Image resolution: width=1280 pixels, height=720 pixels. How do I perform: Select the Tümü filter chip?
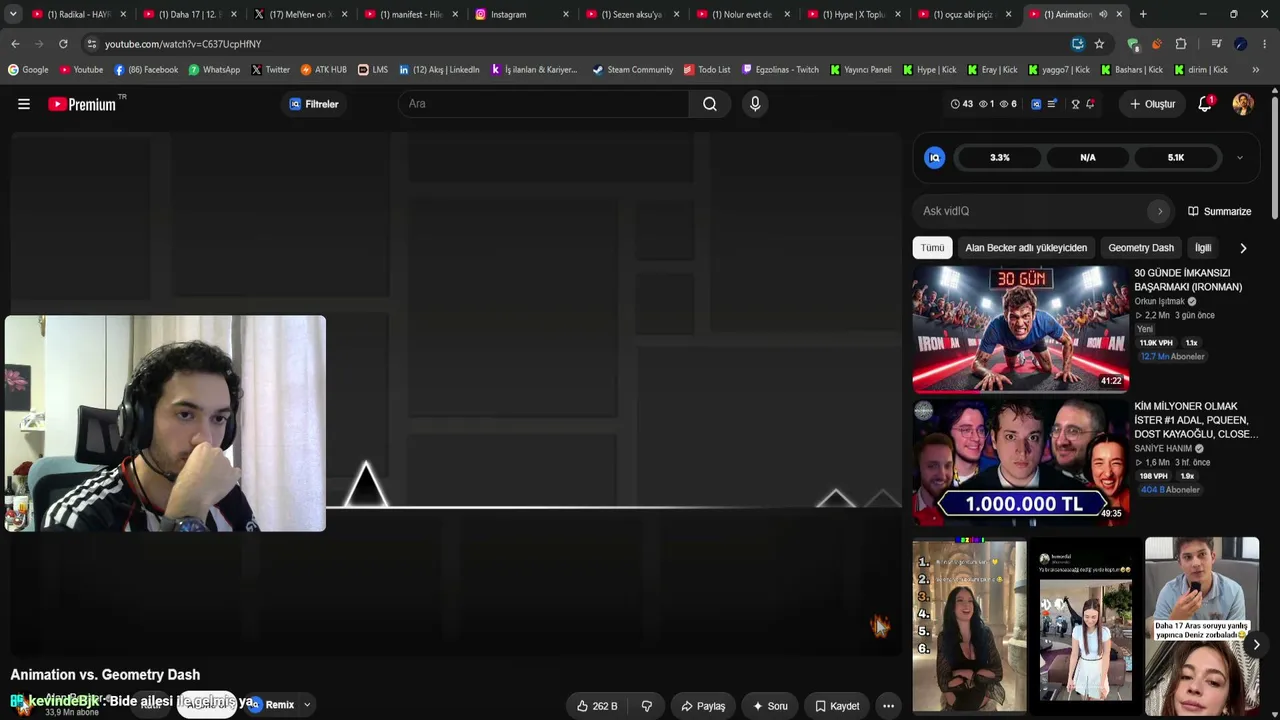[x=932, y=248]
